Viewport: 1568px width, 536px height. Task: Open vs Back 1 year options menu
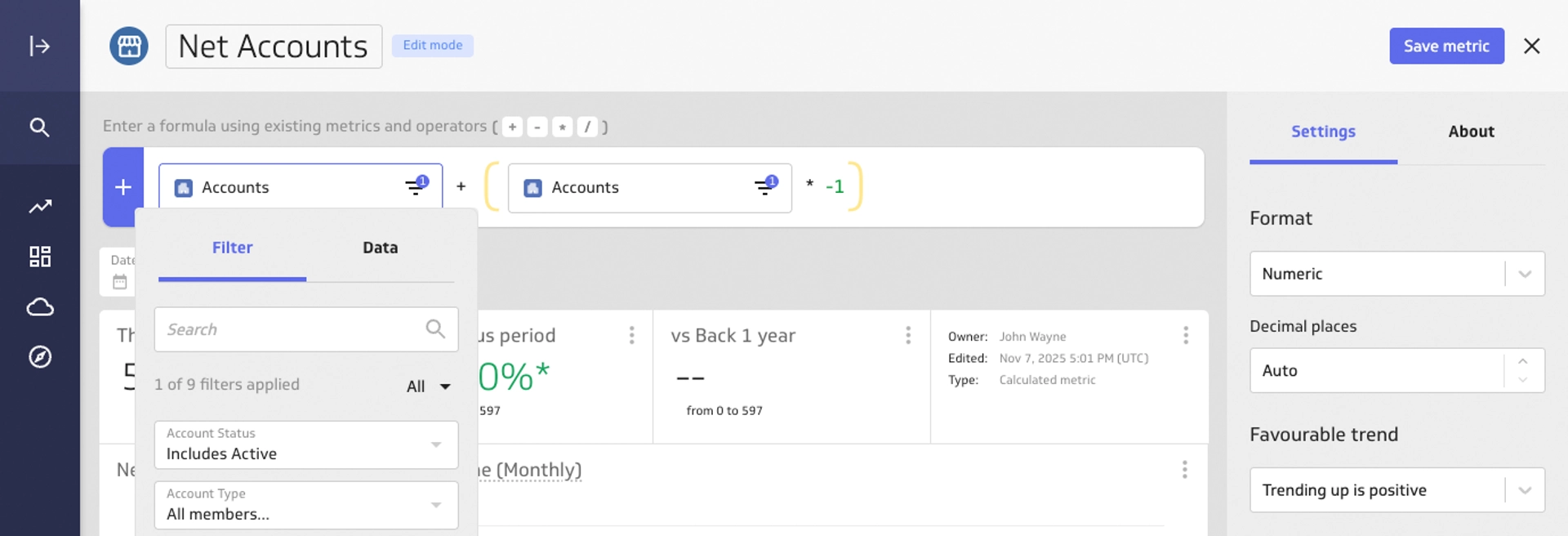point(908,335)
